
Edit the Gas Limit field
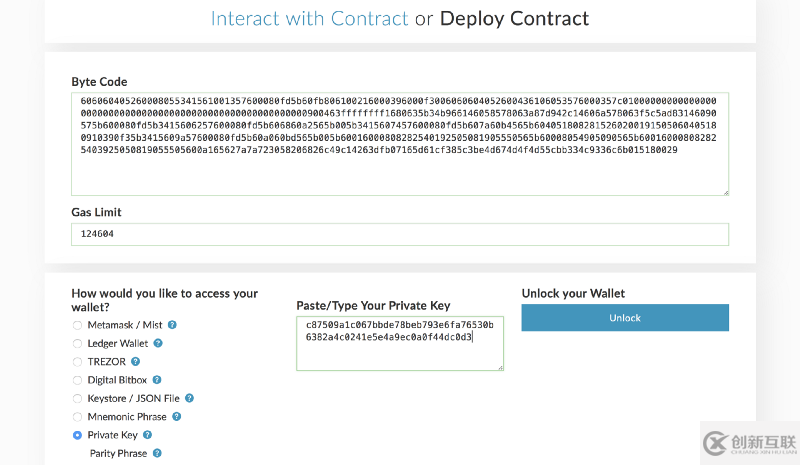pos(400,234)
